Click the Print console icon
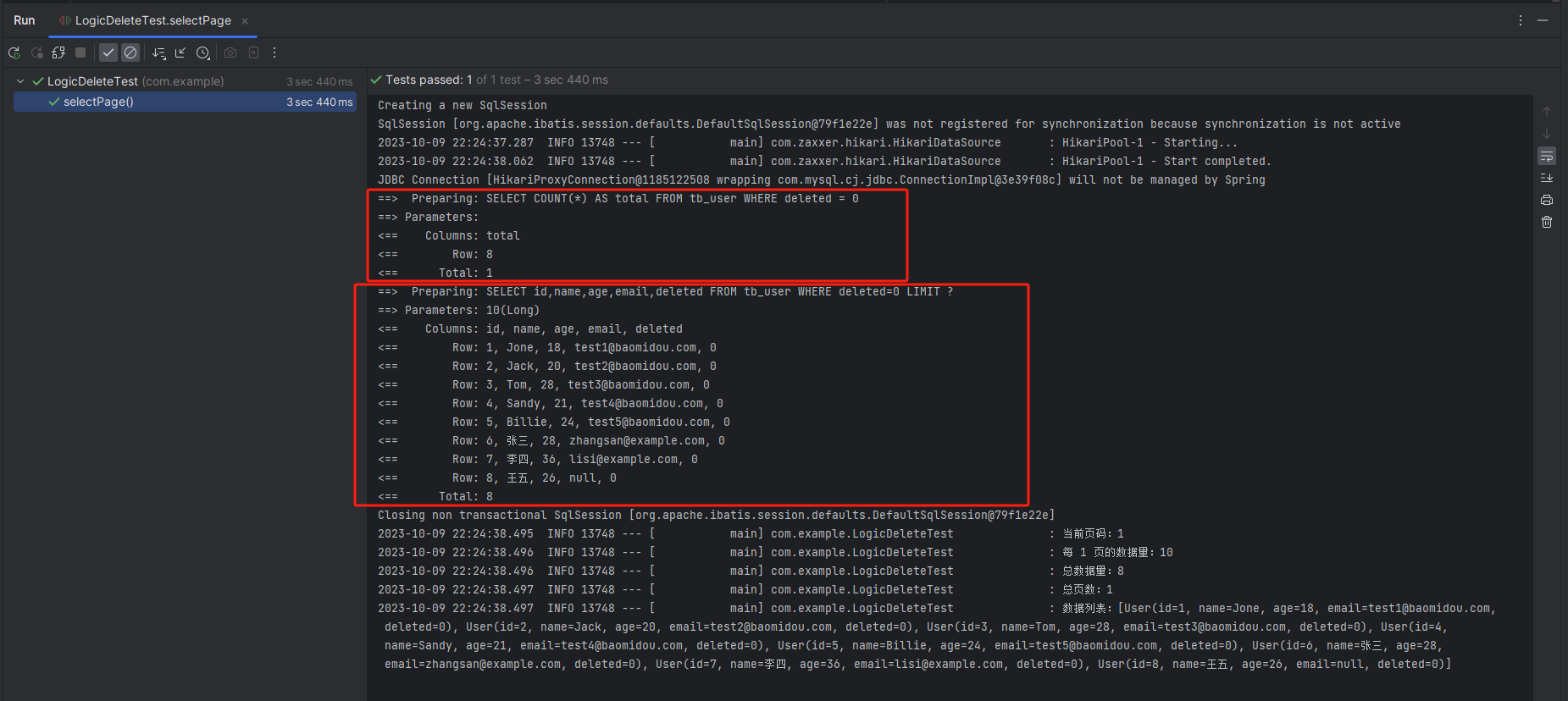This screenshot has width=1568, height=701. (1547, 200)
